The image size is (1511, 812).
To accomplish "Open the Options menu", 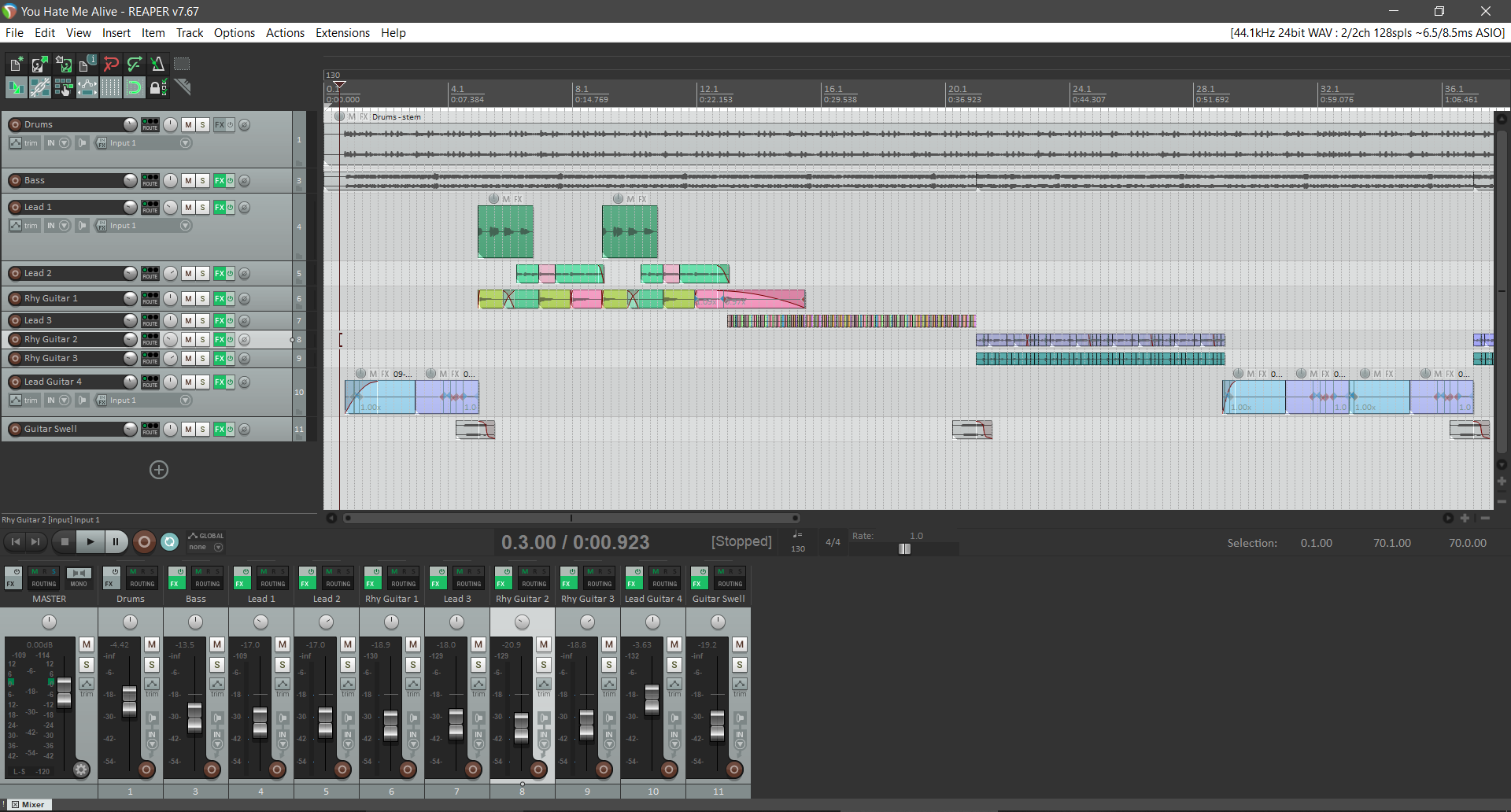I will 235,33.
